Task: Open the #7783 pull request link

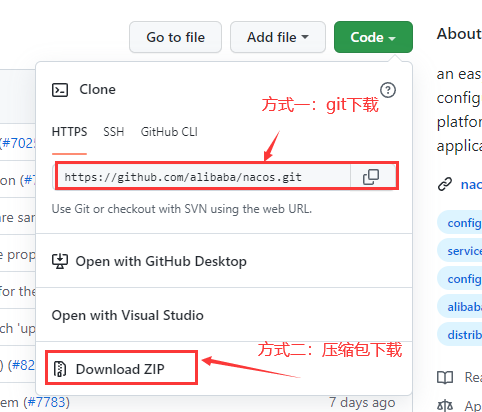Action: coord(46,402)
